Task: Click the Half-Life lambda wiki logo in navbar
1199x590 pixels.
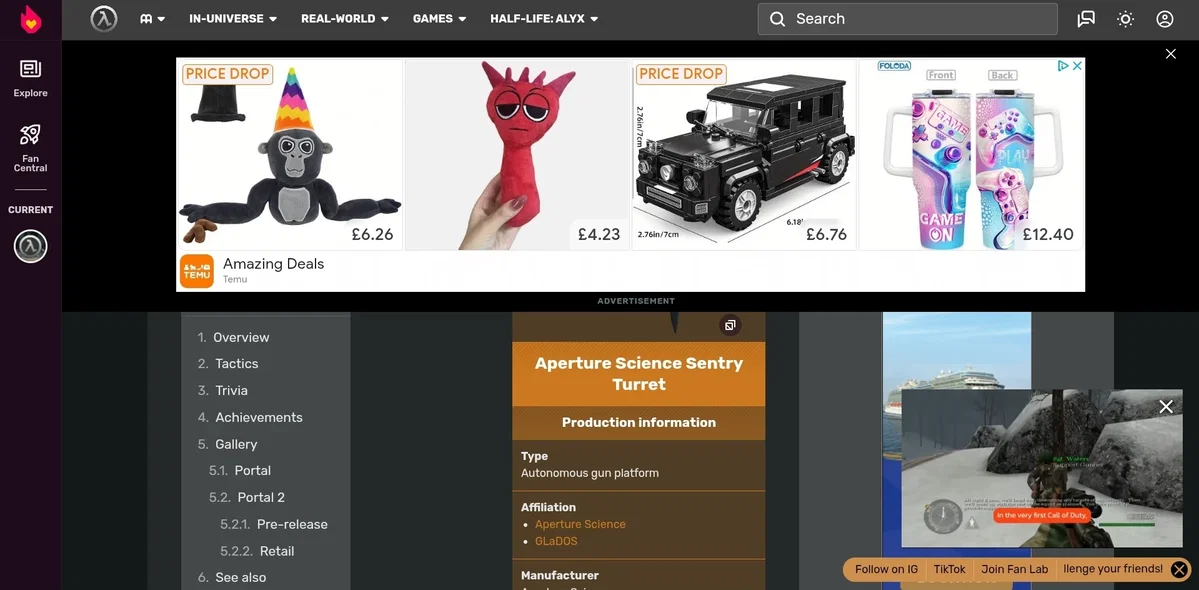Action: [x=104, y=19]
